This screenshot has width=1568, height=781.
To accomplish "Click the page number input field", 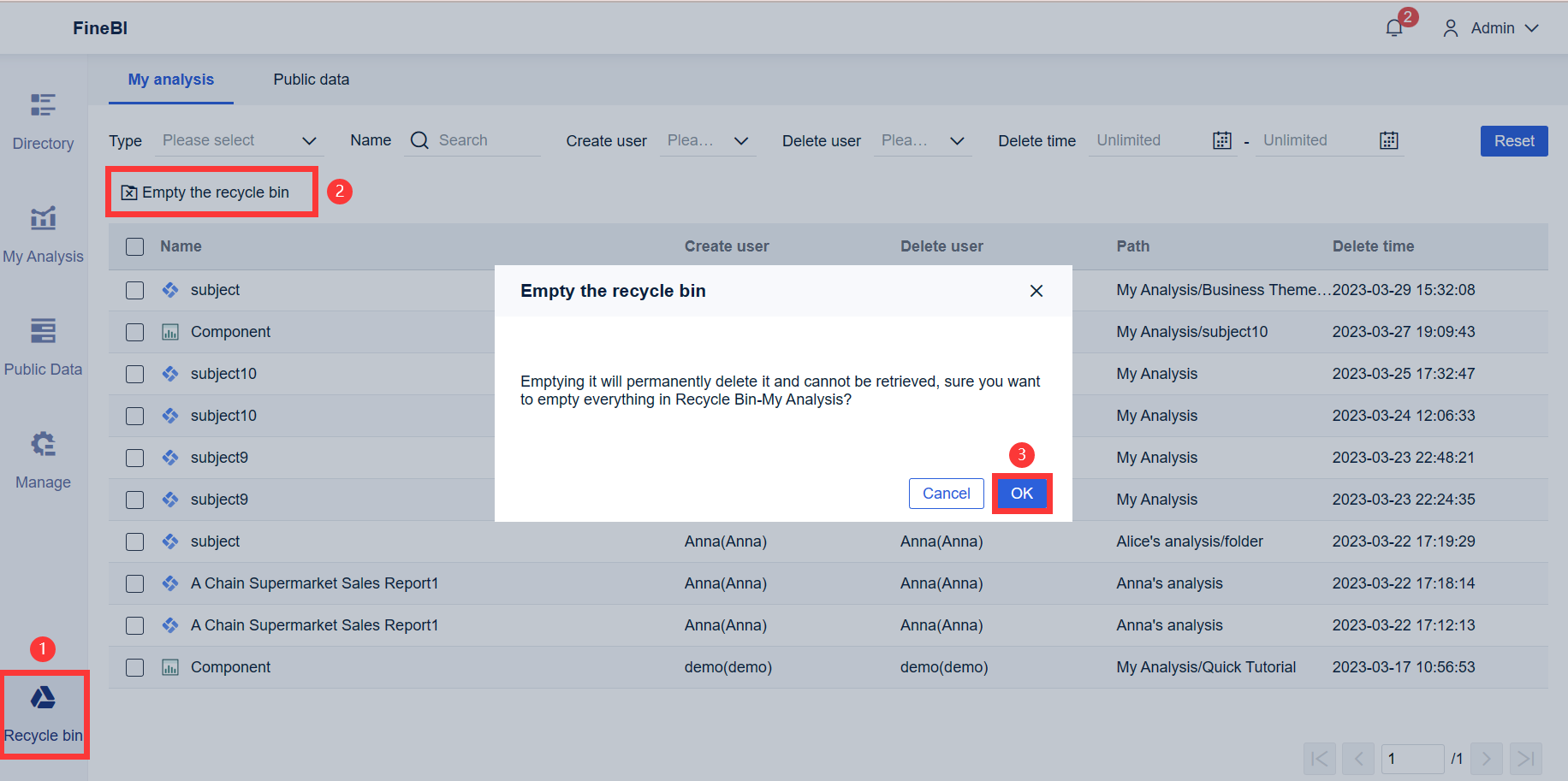I will (1412, 758).
